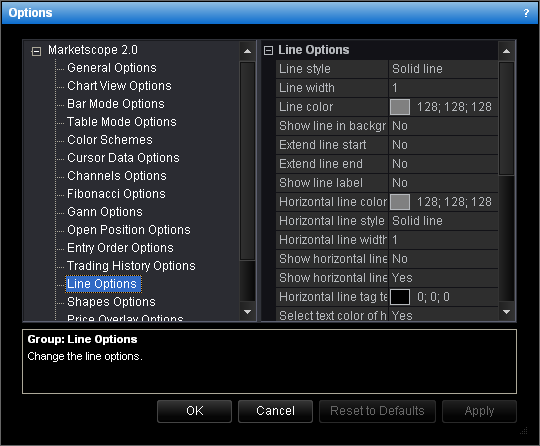Choose Color Schemes in the tree
The image size is (540, 446).
[x=110, y=140]
